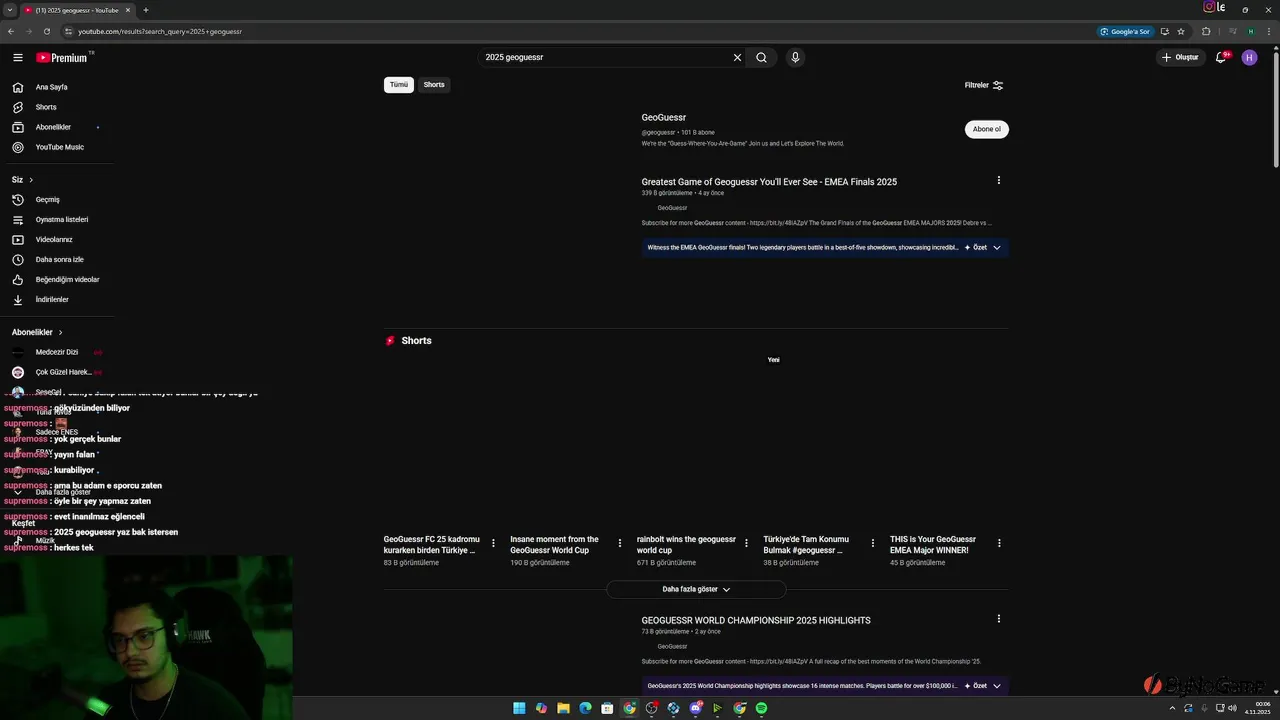Open 'Insane moment from the GeoGuessr World Cup'
This screenshot has height=720, width=1280.
(x=554, y=545)
